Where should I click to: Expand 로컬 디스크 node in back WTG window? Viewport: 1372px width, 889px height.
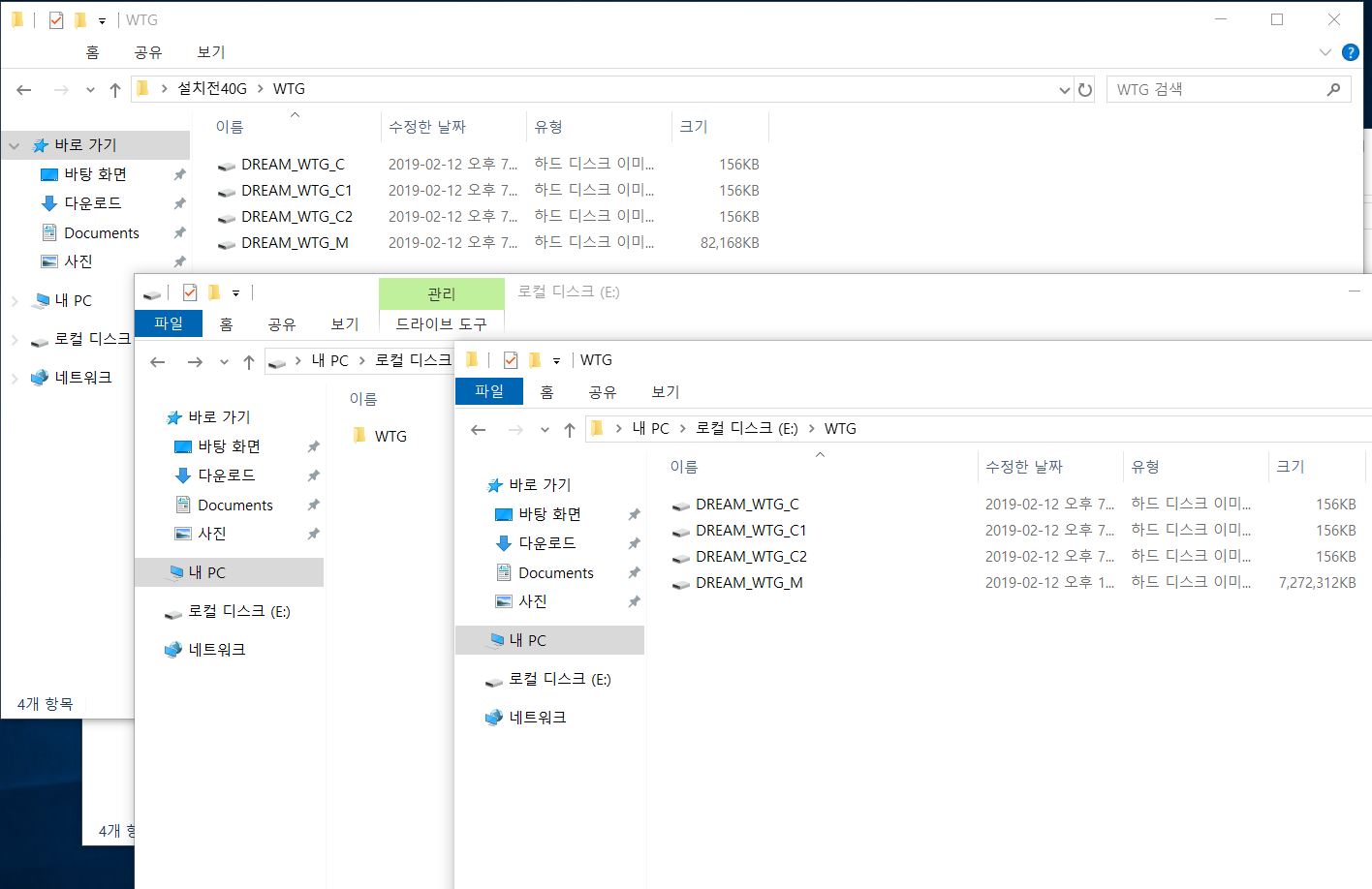(x=15, y=340)
